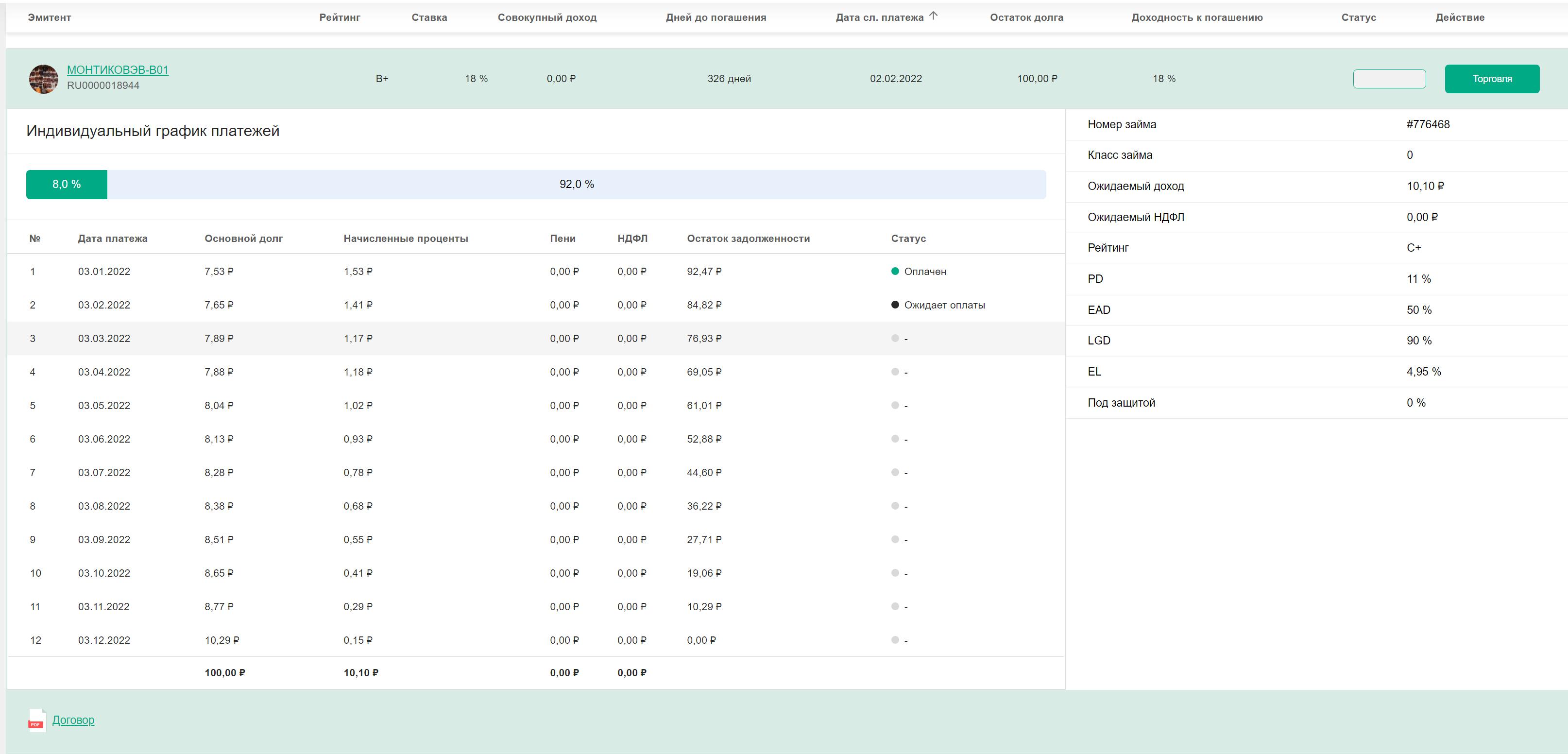This screenshot has height=754, width=1568.
Task: Select payment date 03.02.2022
Action: tap(104, 305)
